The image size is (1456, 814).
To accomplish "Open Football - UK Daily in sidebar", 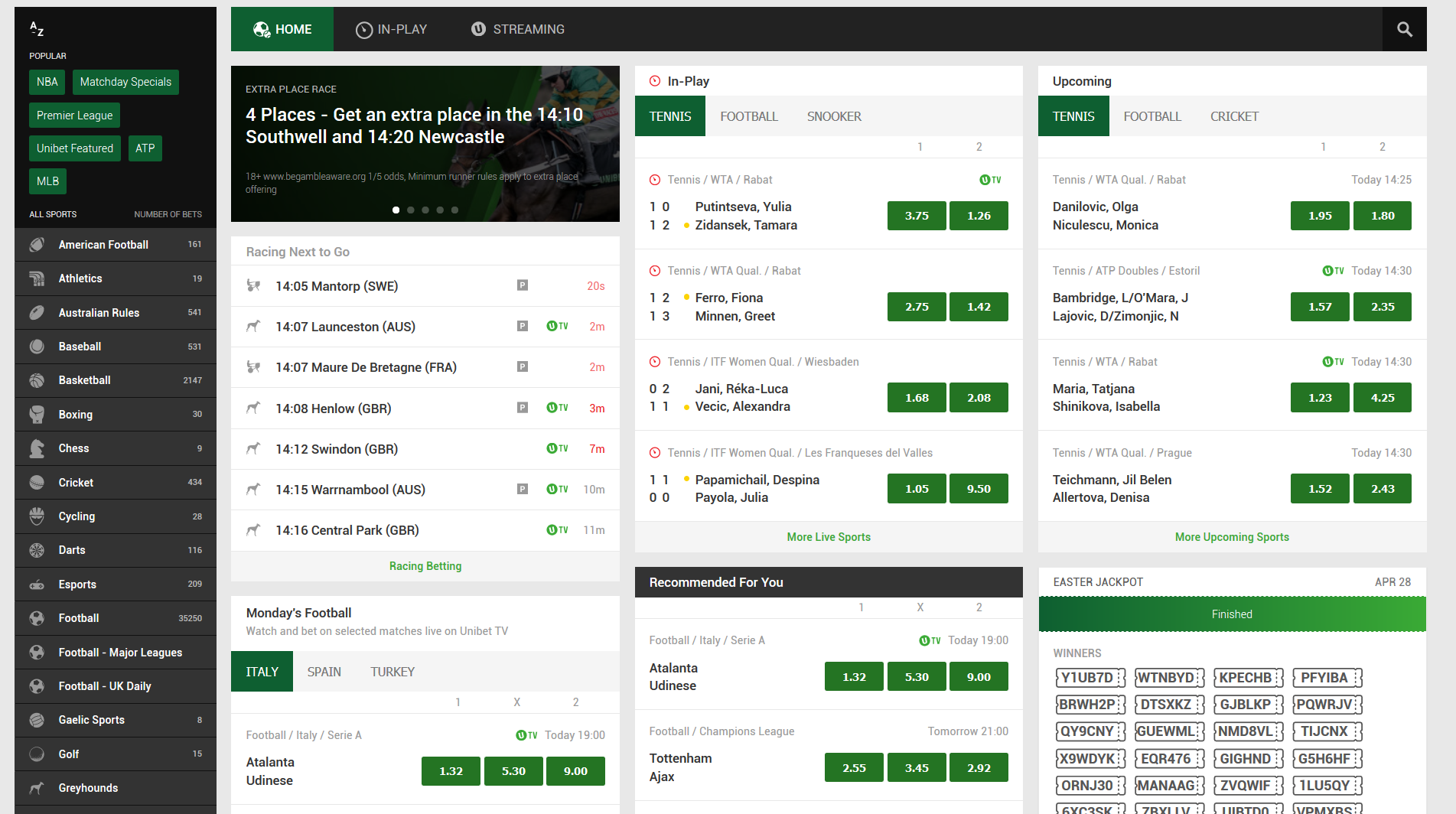I will point(116,686).
